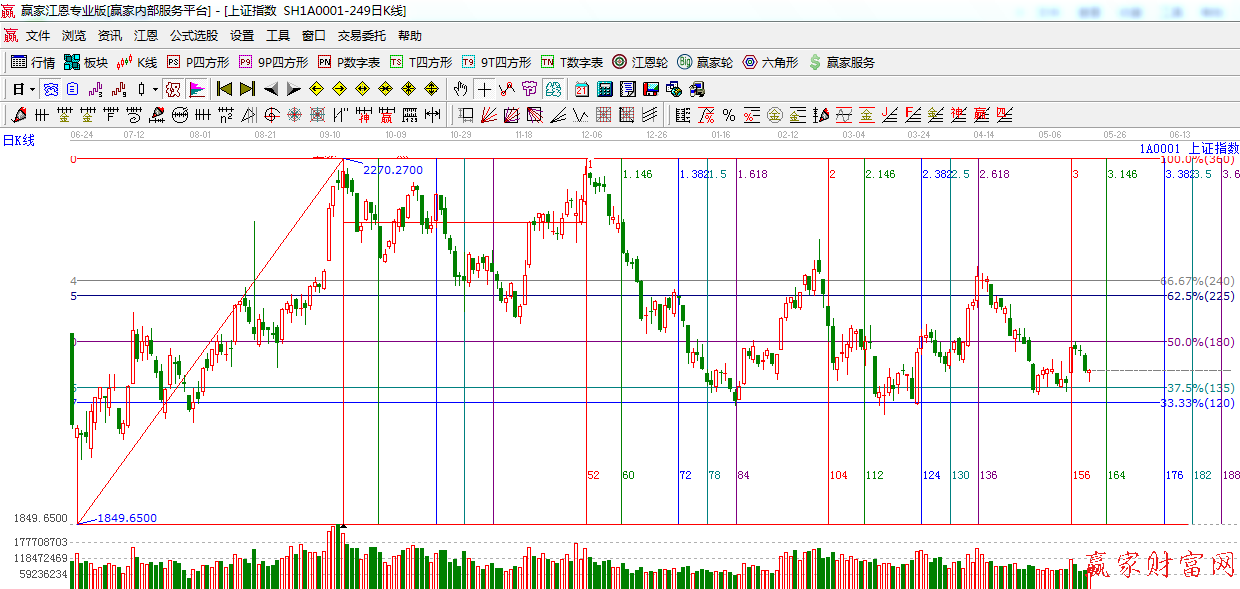Click the 赢家服务 button
This screenshot has width=1240, height=589.
coord(841,62)
